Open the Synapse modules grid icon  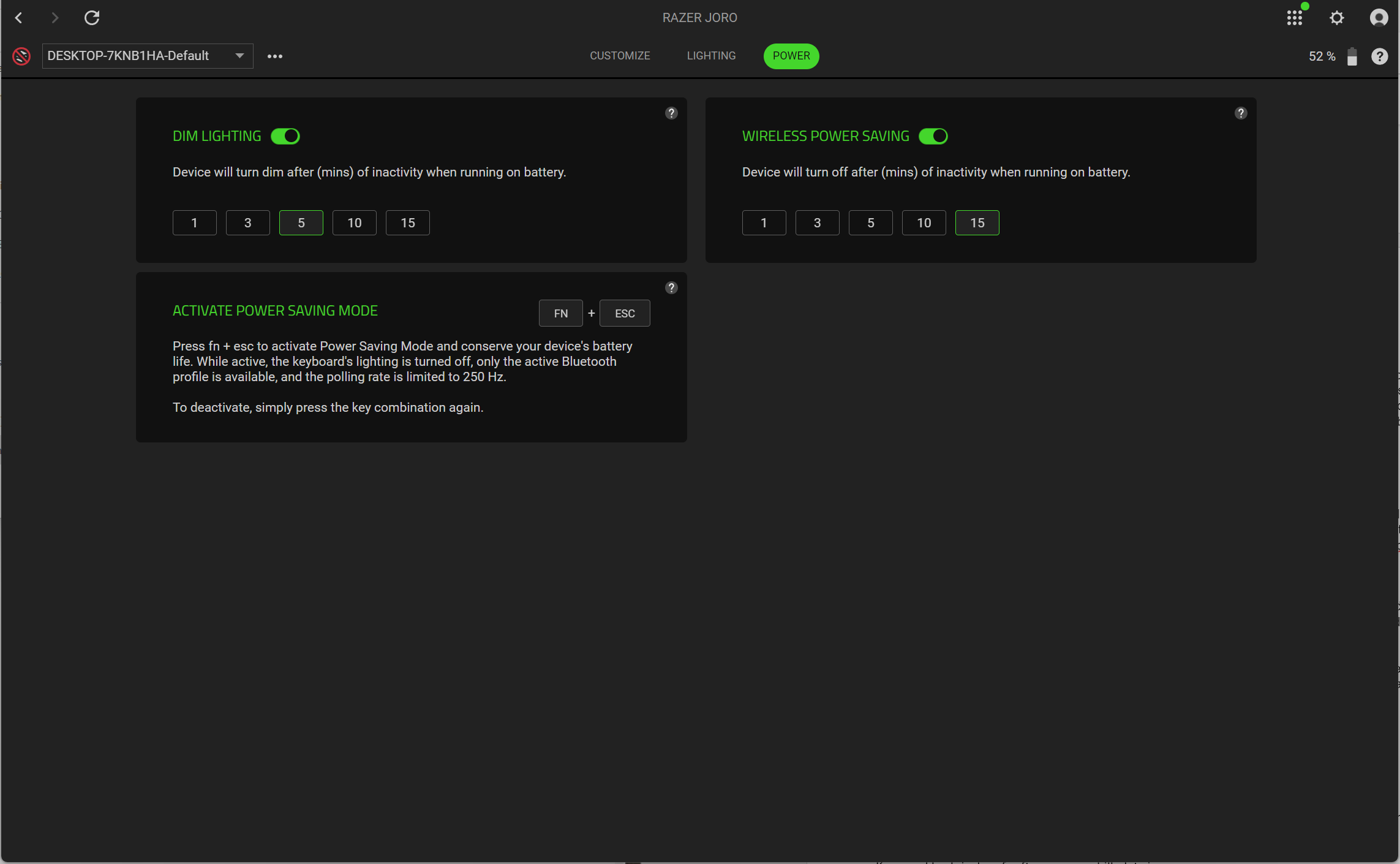1295,18
